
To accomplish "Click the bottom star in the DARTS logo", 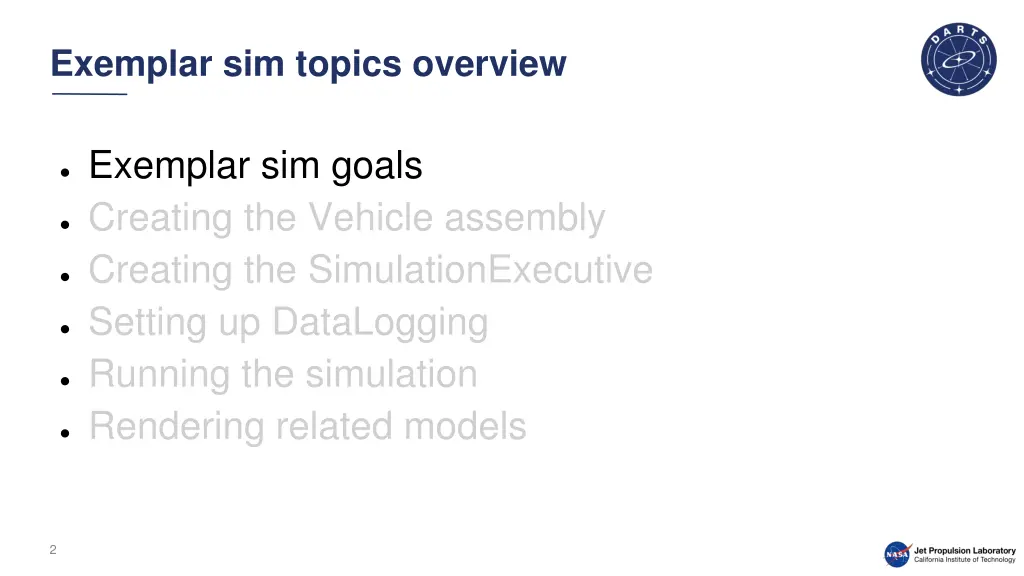I will coord(959,88).
